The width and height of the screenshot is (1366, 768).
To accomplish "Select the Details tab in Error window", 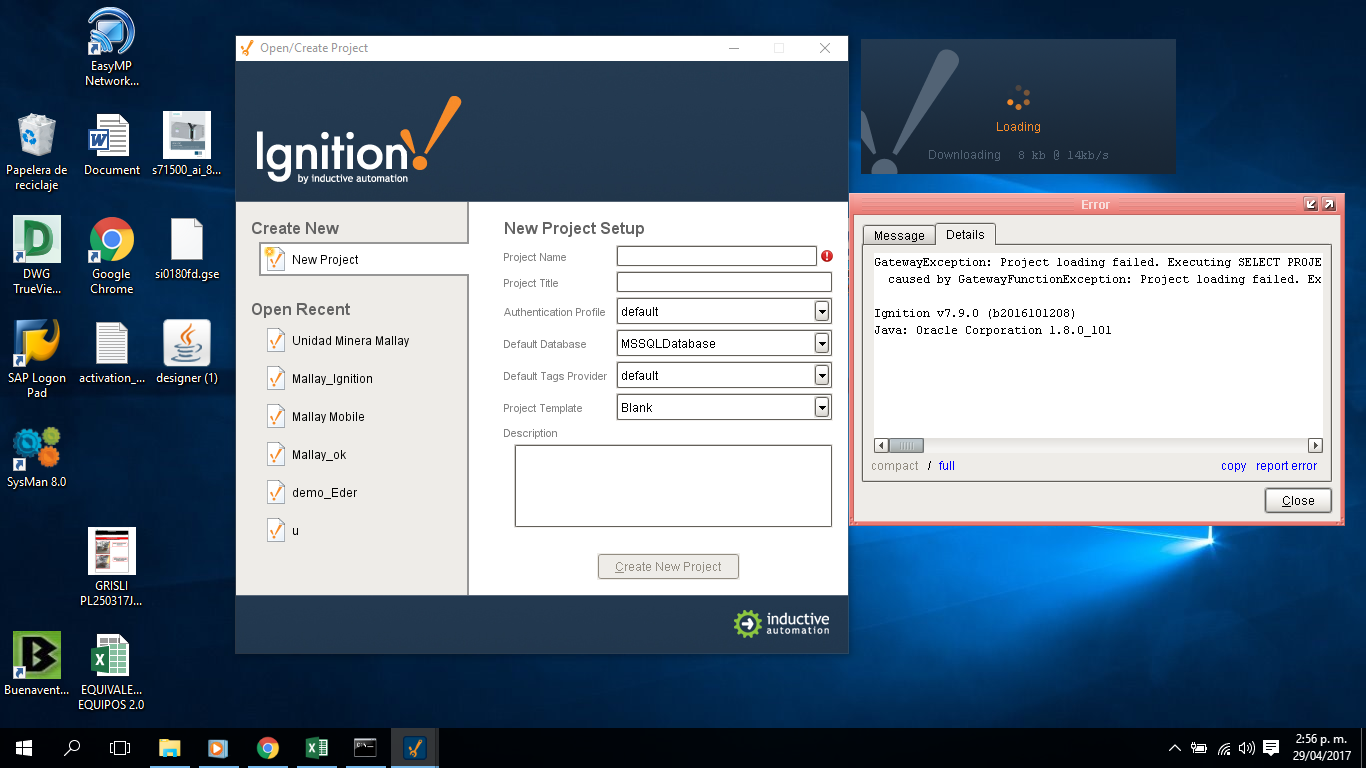I will [x=965, y=234].
